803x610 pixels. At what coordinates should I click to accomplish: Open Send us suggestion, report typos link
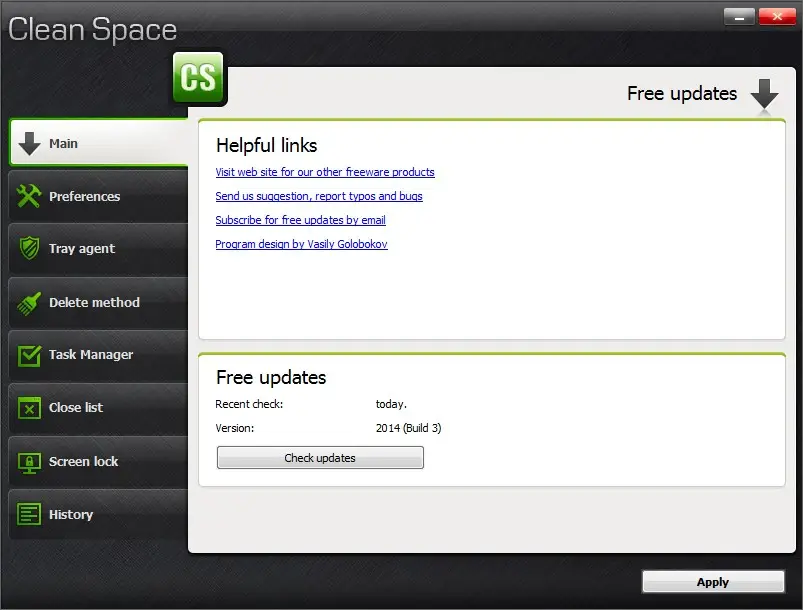coord(319,196)
